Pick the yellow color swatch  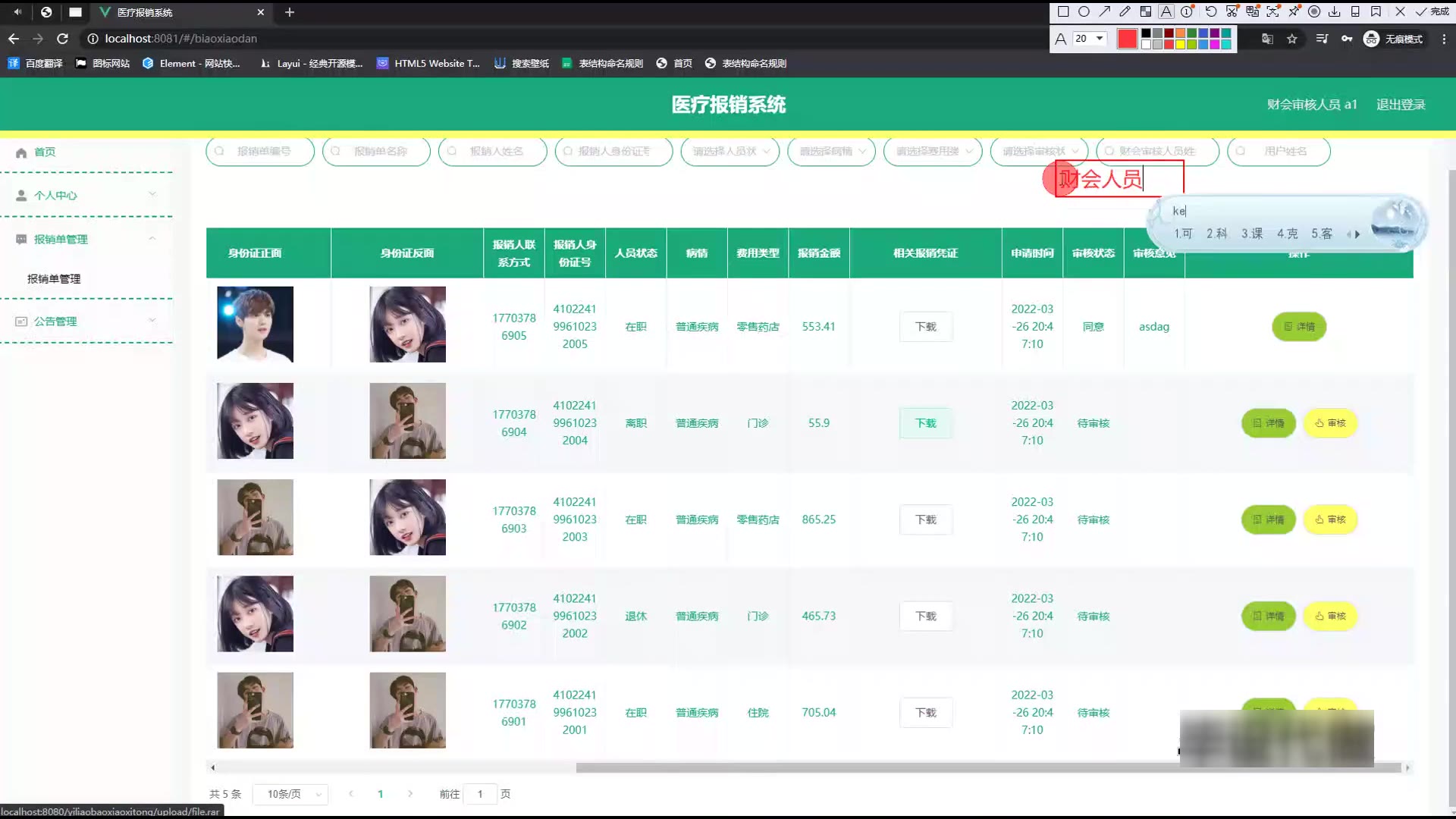coord(1180,45)
